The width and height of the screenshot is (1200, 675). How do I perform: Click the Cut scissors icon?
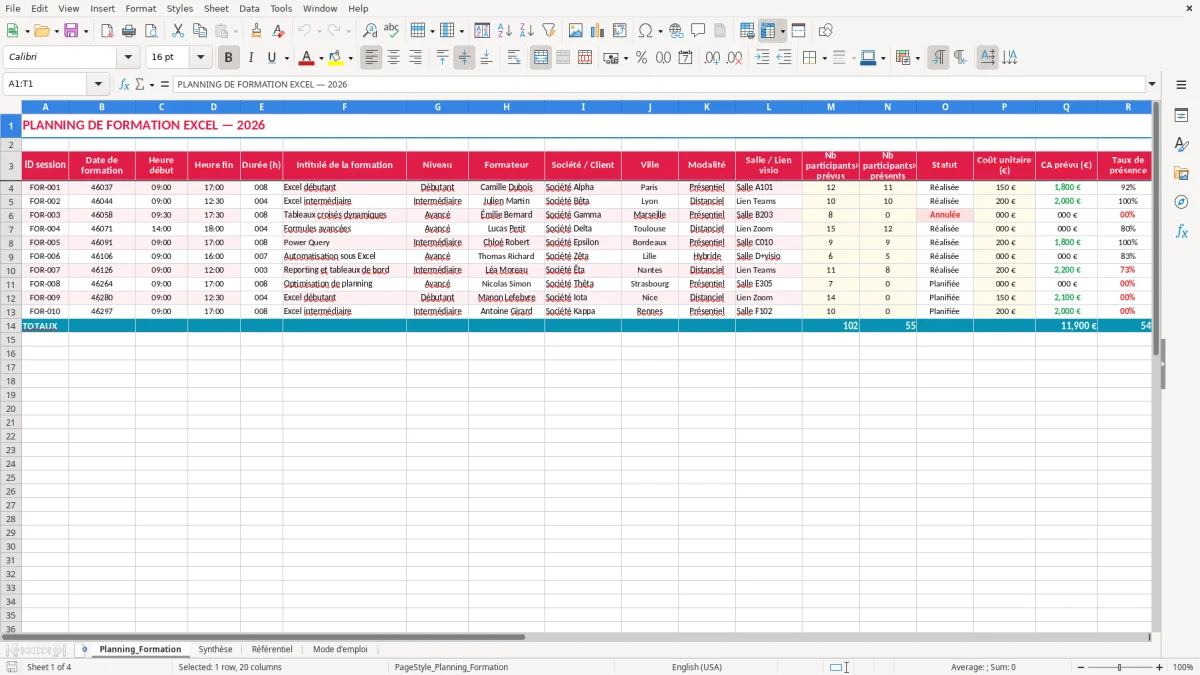(178, 31)
